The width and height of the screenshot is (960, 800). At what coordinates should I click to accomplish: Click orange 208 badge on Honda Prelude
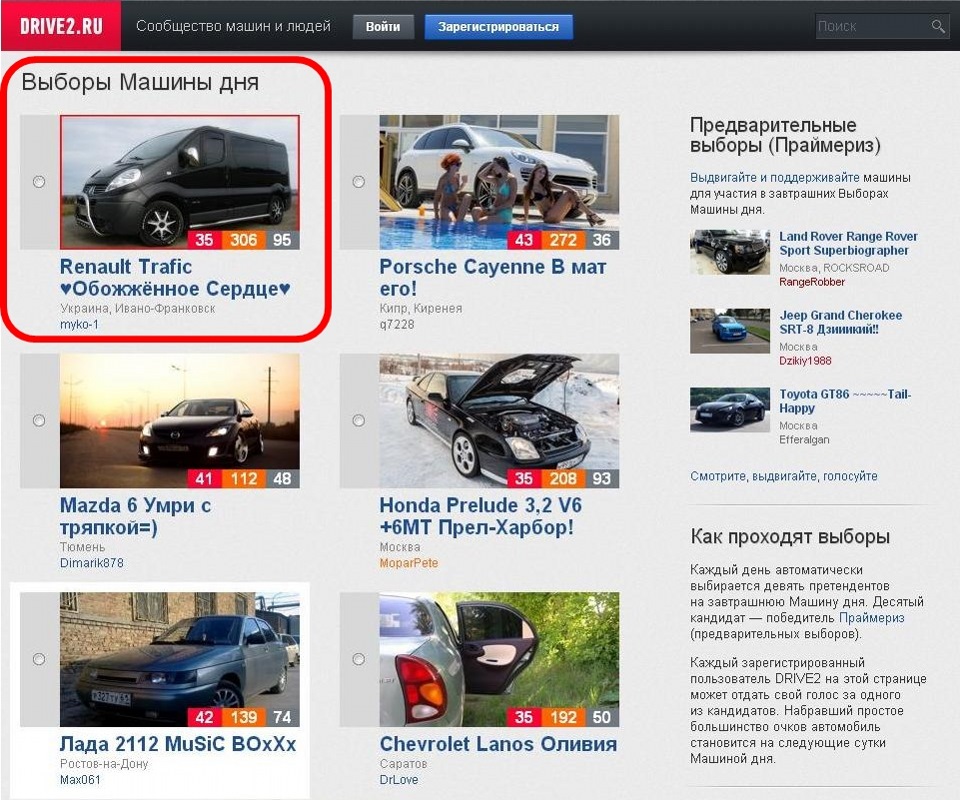[563, 478]
